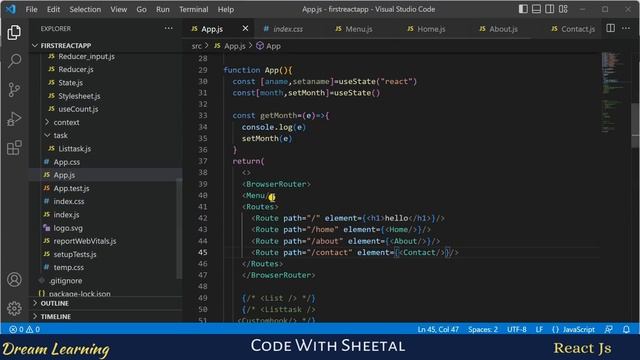640x360 pixels.
Task: Open reportWebVitals.js in the explorer
Action: [x=84, y=241]
